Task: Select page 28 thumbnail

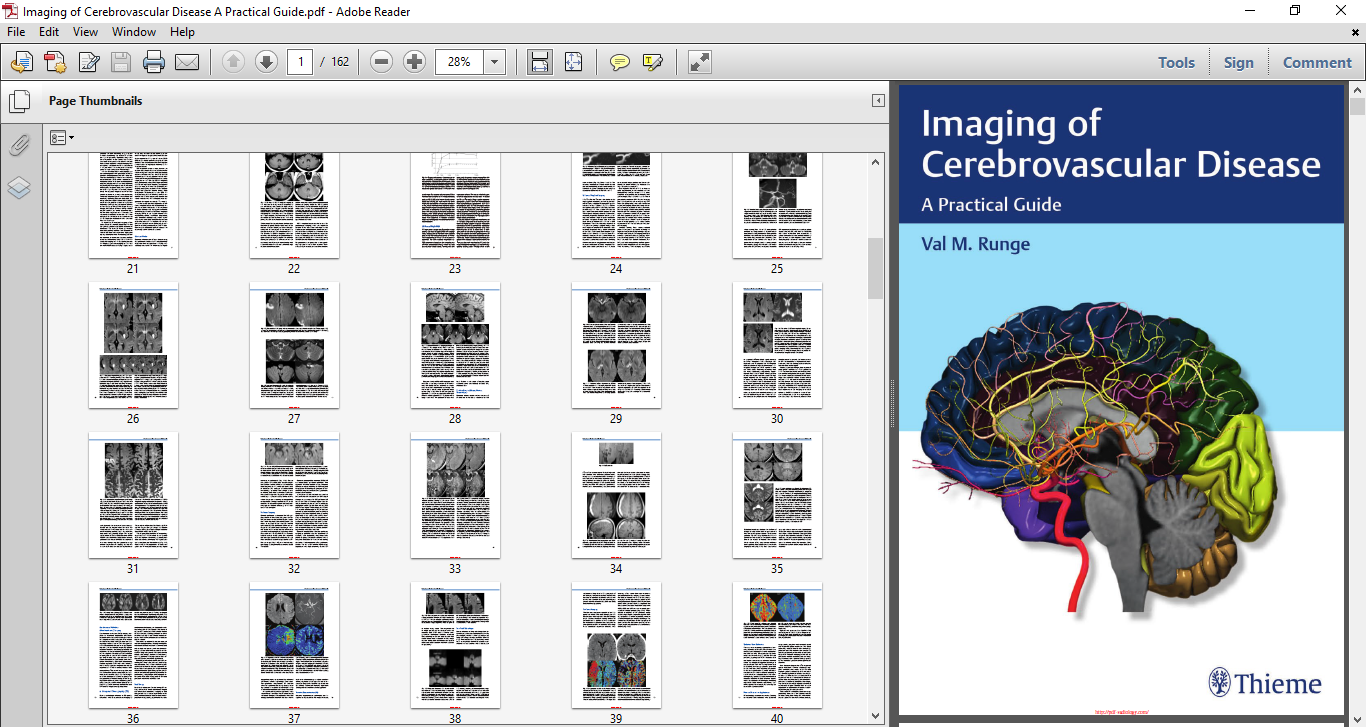Action: coord(455,345)
